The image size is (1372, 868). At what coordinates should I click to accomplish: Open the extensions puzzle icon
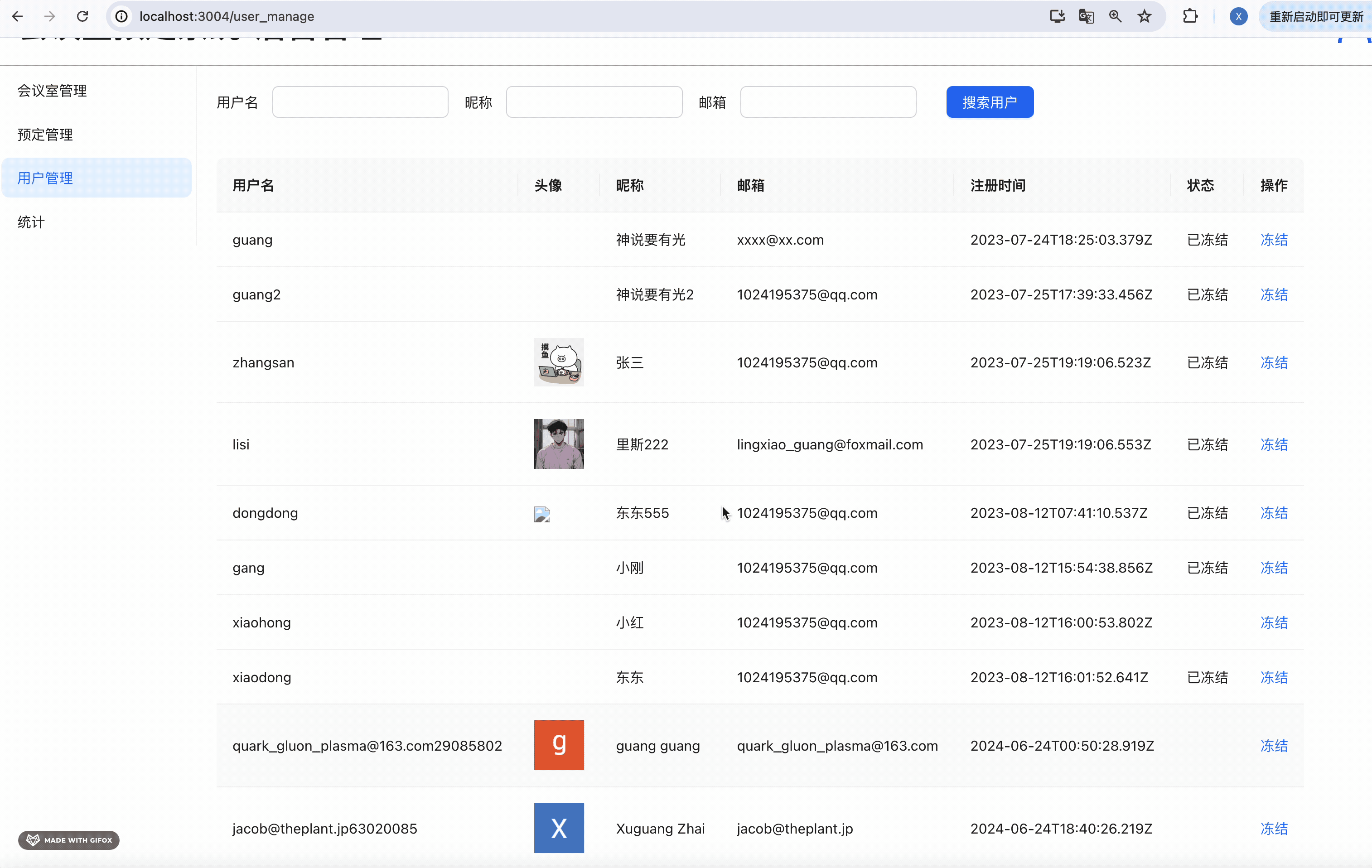[x=1190, y=16]
